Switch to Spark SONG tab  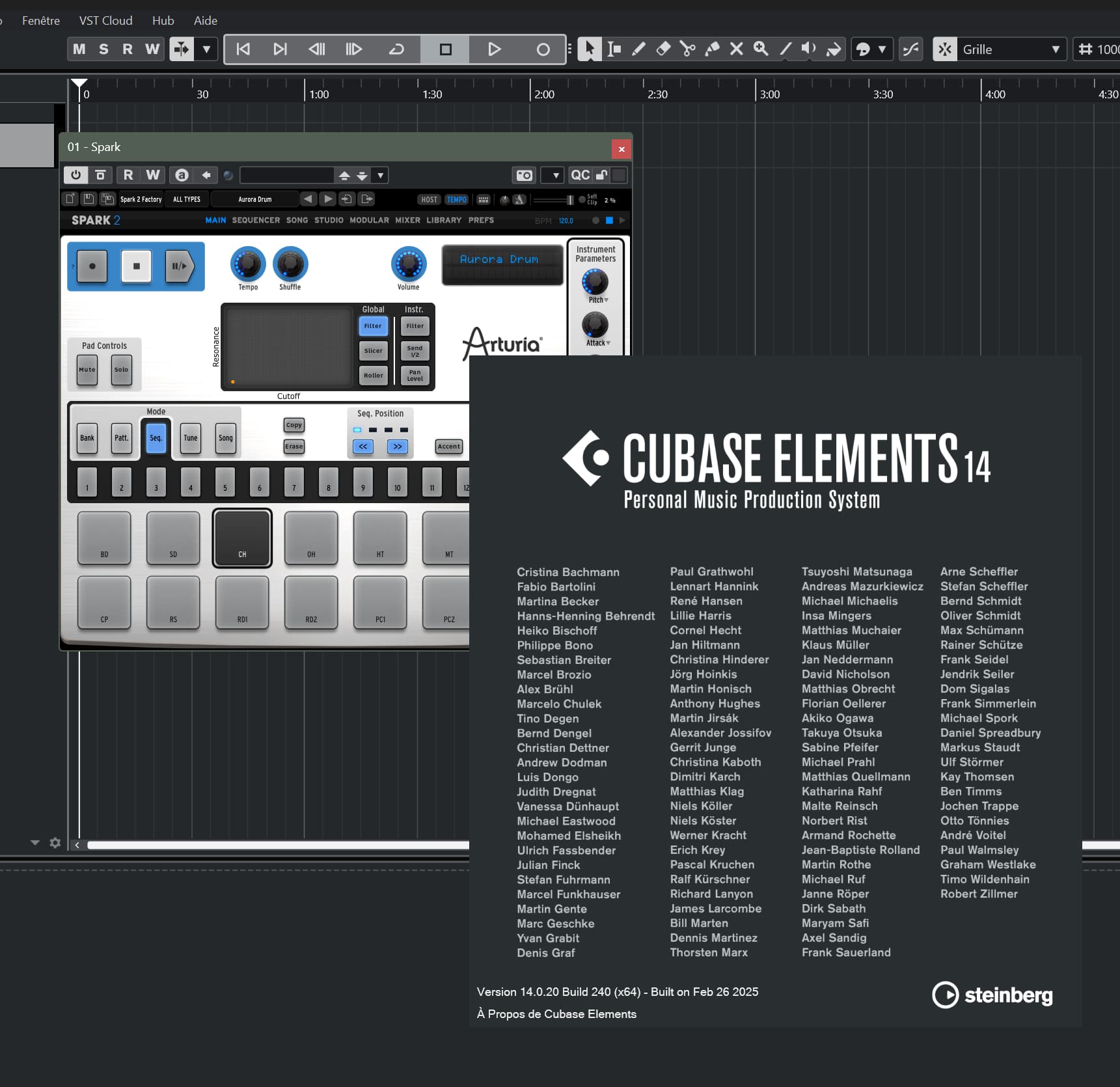[x=297, y=220]
